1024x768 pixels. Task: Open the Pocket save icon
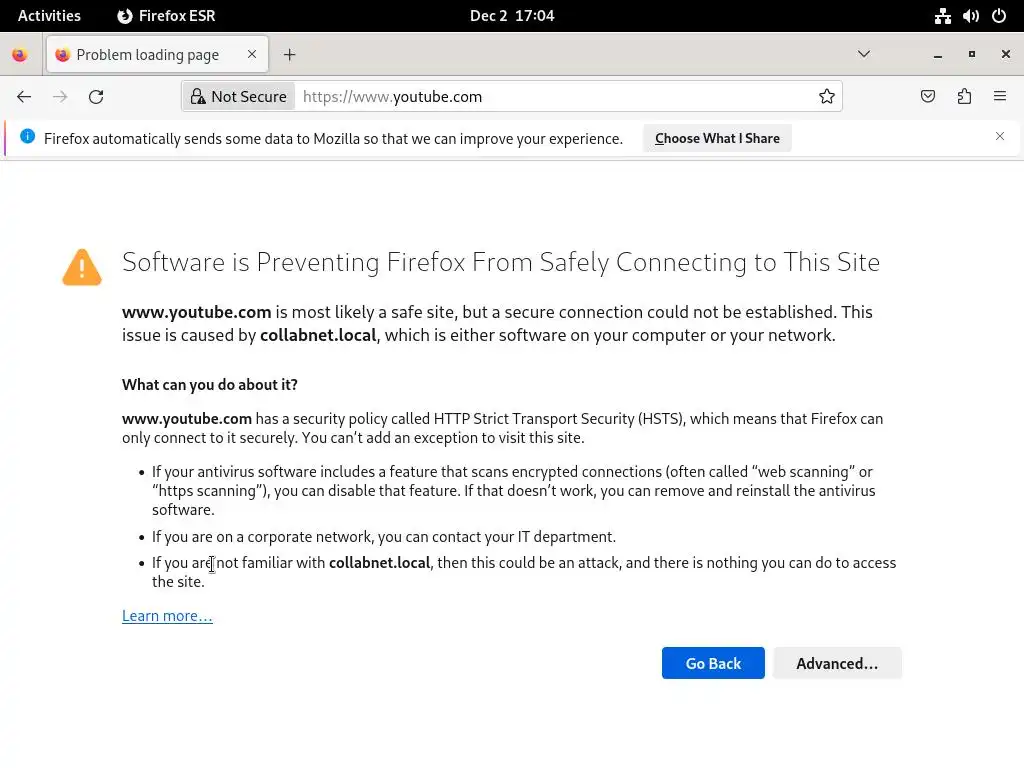[928, 97]
